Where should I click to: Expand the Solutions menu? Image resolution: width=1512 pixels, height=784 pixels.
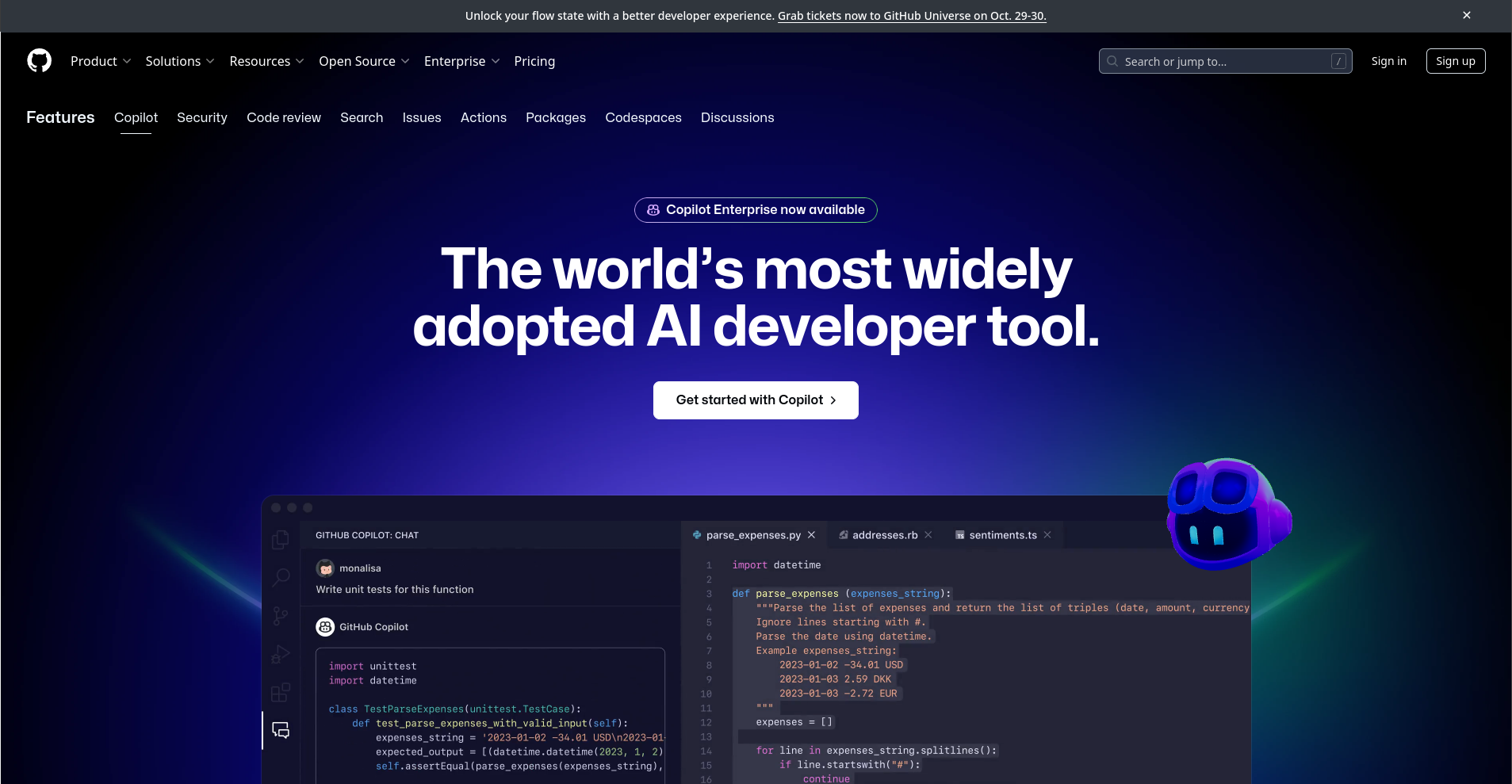tap(180, 61)
